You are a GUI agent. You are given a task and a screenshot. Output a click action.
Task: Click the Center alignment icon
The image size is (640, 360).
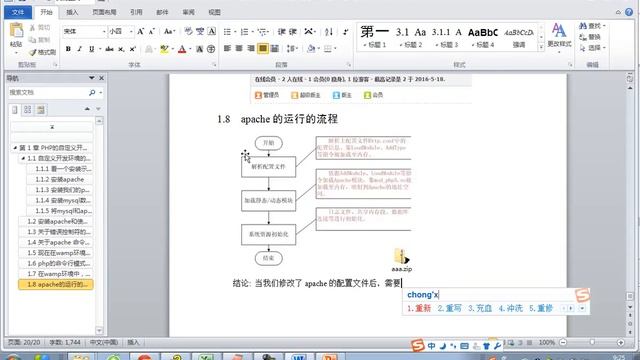[239, 49]
